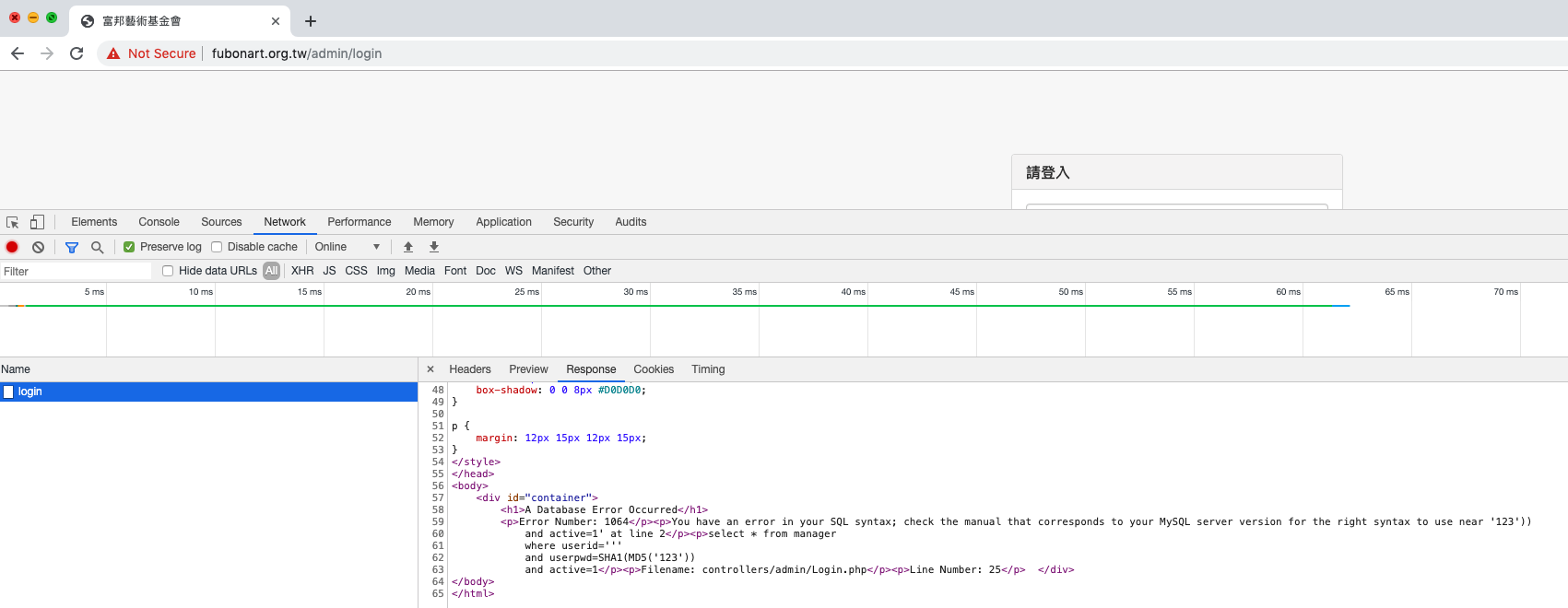Toggle the Preserve log checkbox
Image resolution: width=1568 pixels, height=608 pixels.
pos(129,247)
